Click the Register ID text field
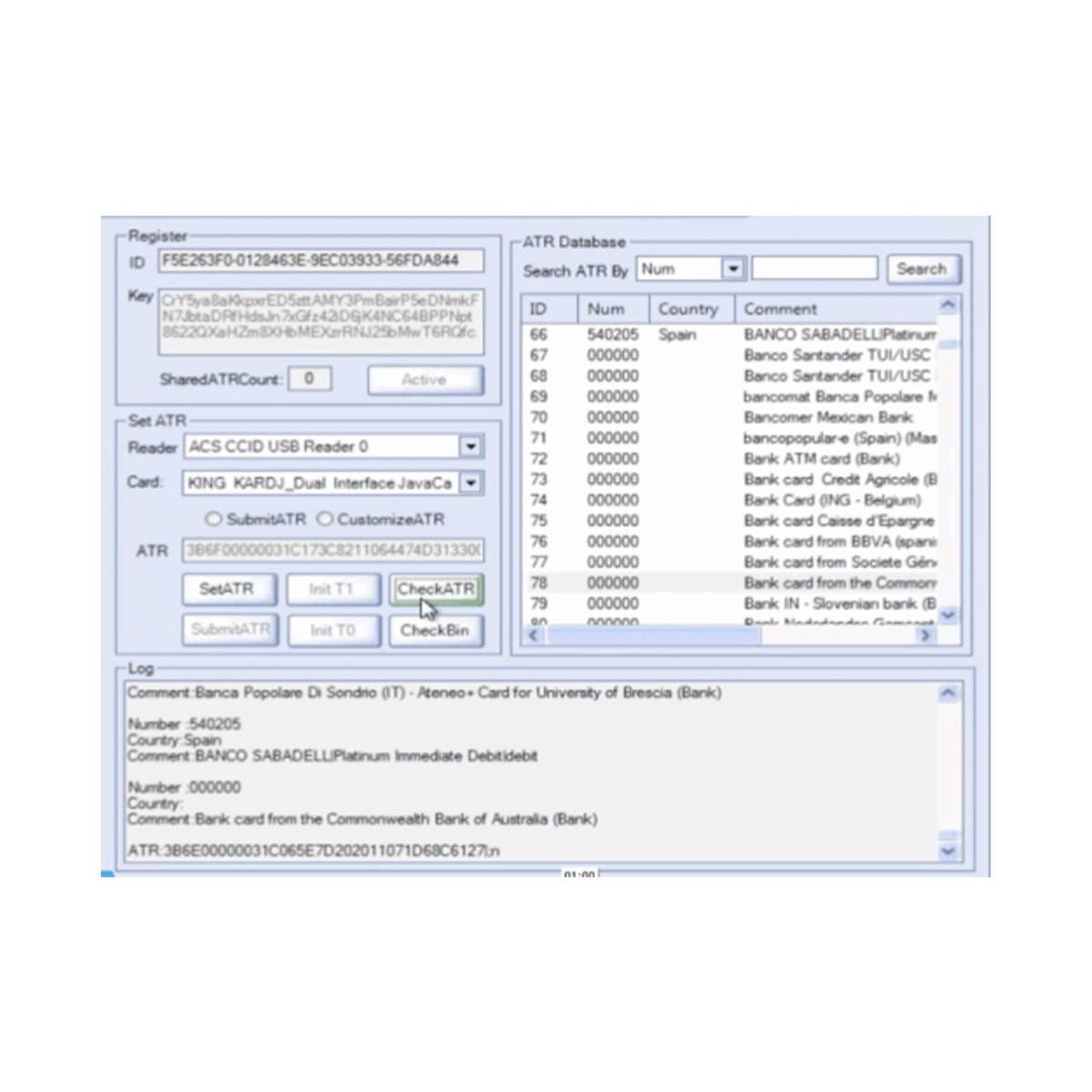1092x1092 pixels. 320,261
